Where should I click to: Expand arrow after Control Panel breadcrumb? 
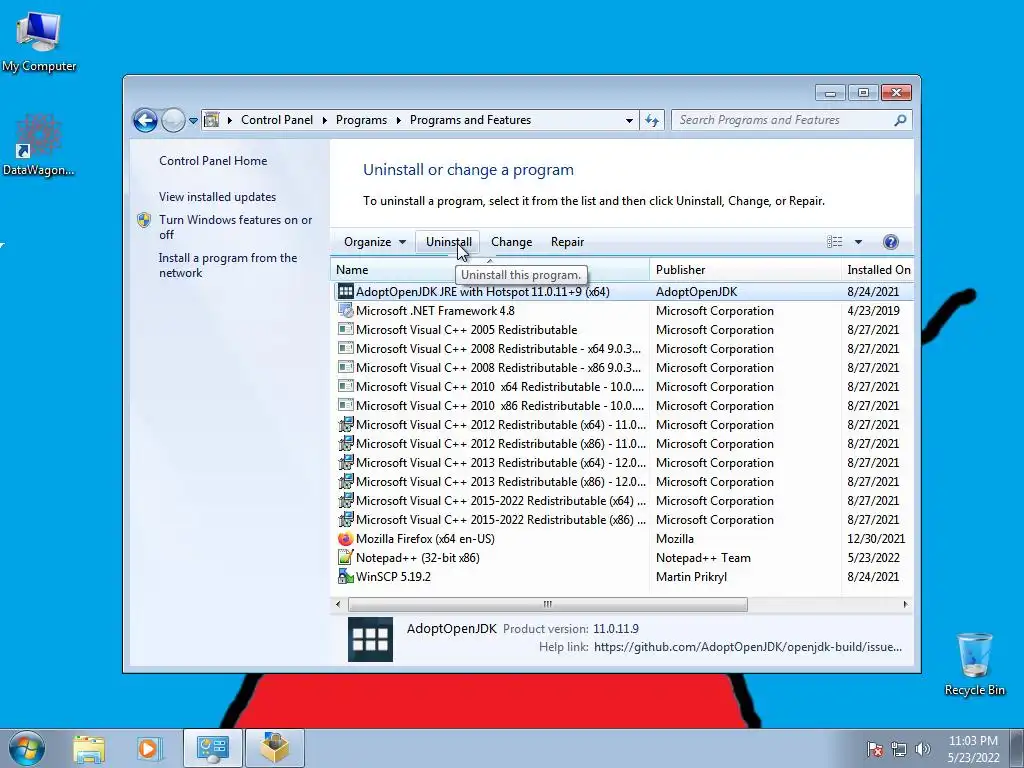(x=325, y=120)
